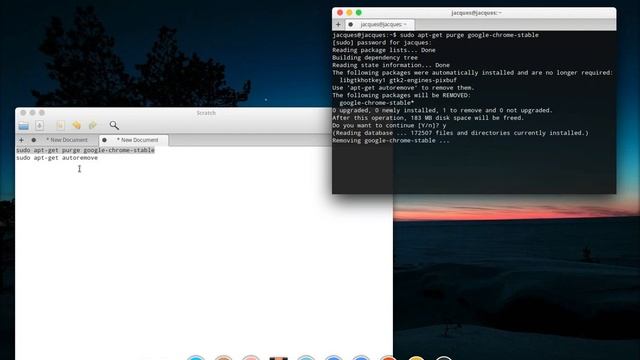The image size is (640, 360).
Task: Click the terminal window title 'jacques@jacques: ~'
Action: tap(476, 13)
